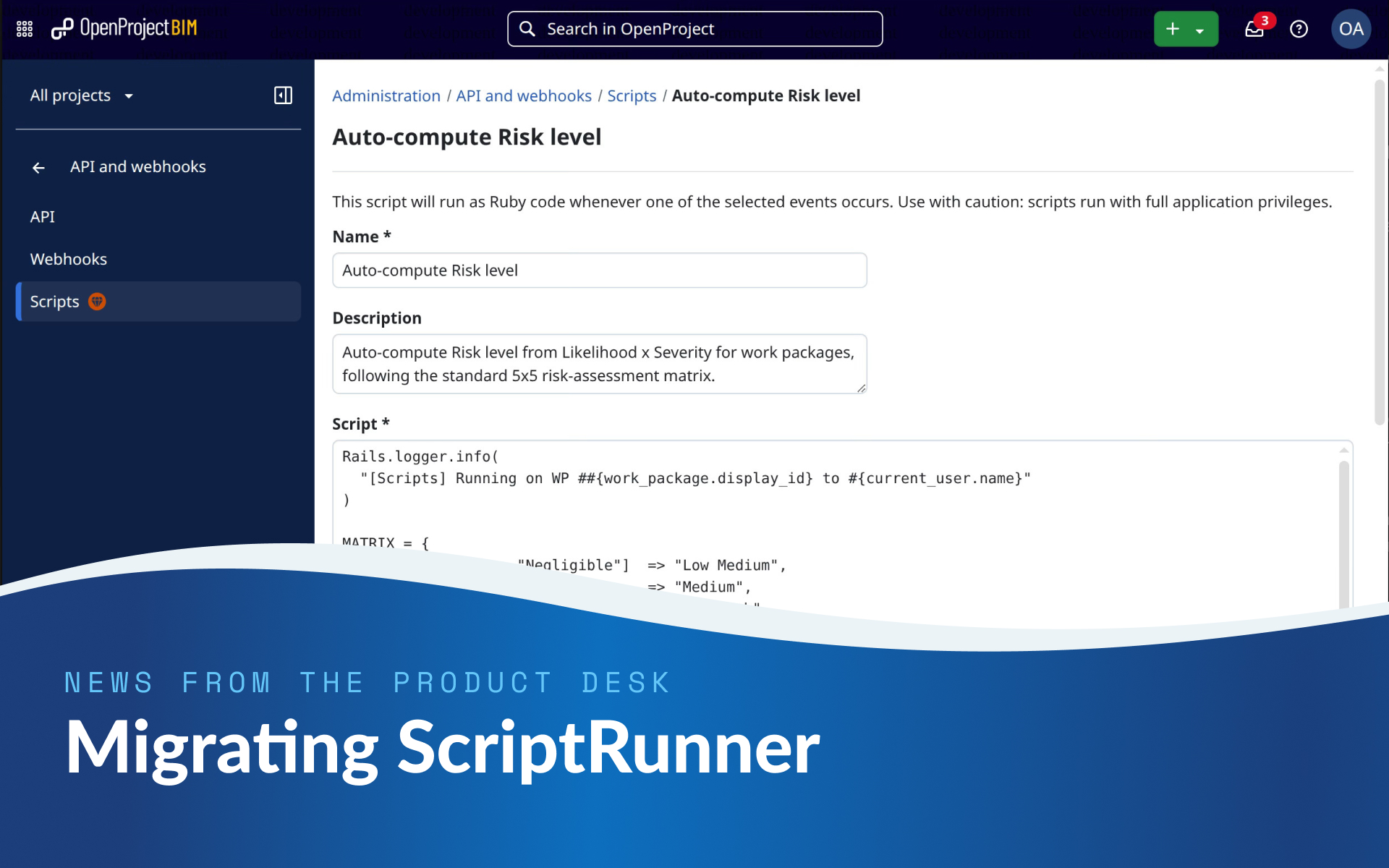Click the Auto-compute Risk level breadcrumb text

tap(766, 95)
